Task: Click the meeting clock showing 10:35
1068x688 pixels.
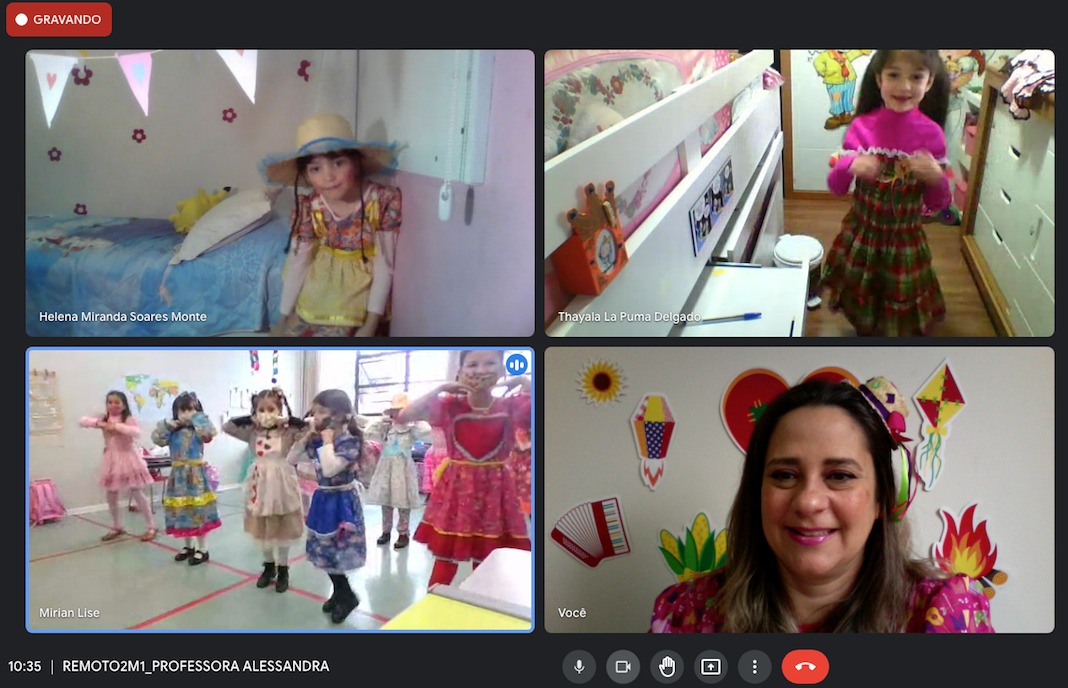Action: (x=25, y=666)
